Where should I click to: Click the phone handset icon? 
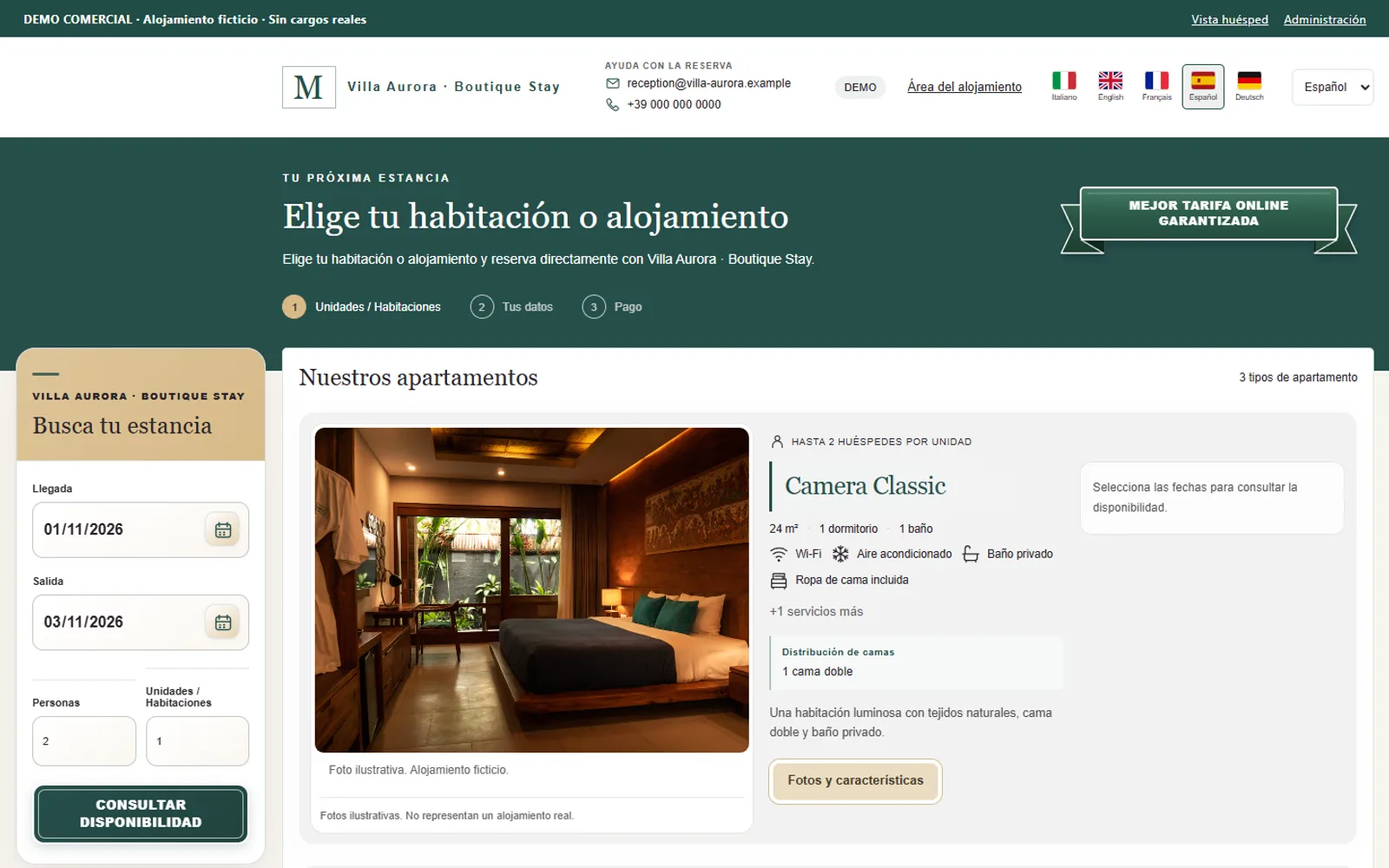click(613, 104)
